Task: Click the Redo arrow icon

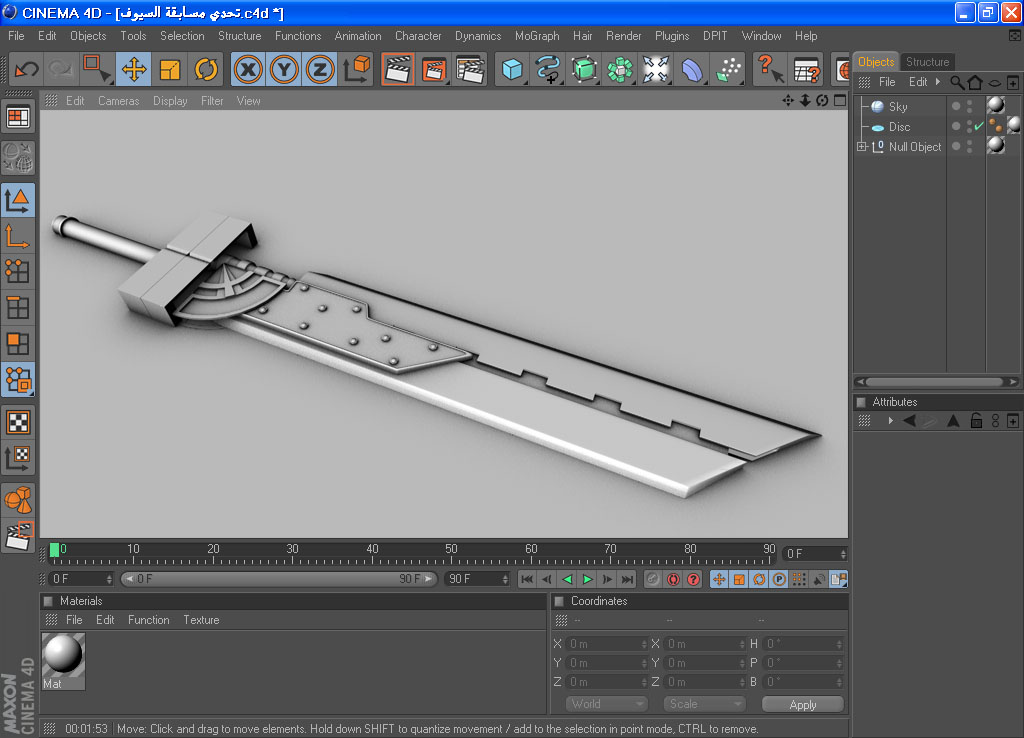Action: [60, 69]
